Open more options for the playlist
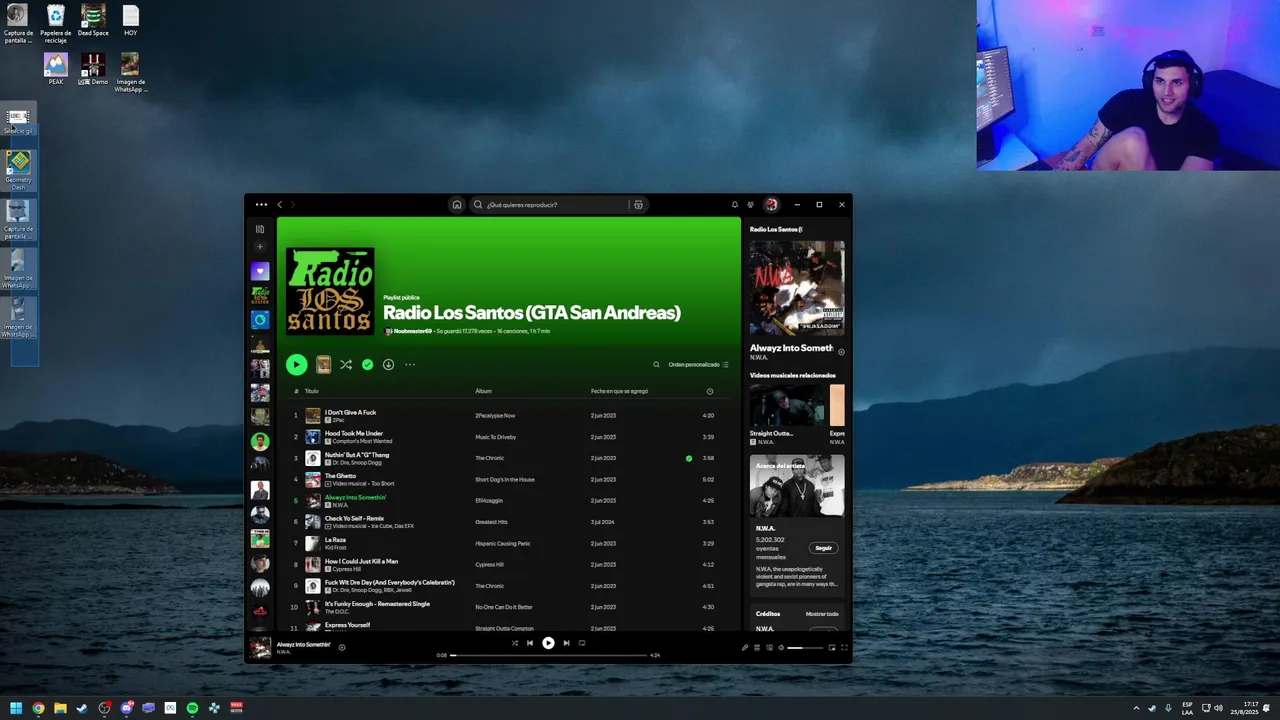This screenshot has height=720, width=1280. (x=410, y=365)
